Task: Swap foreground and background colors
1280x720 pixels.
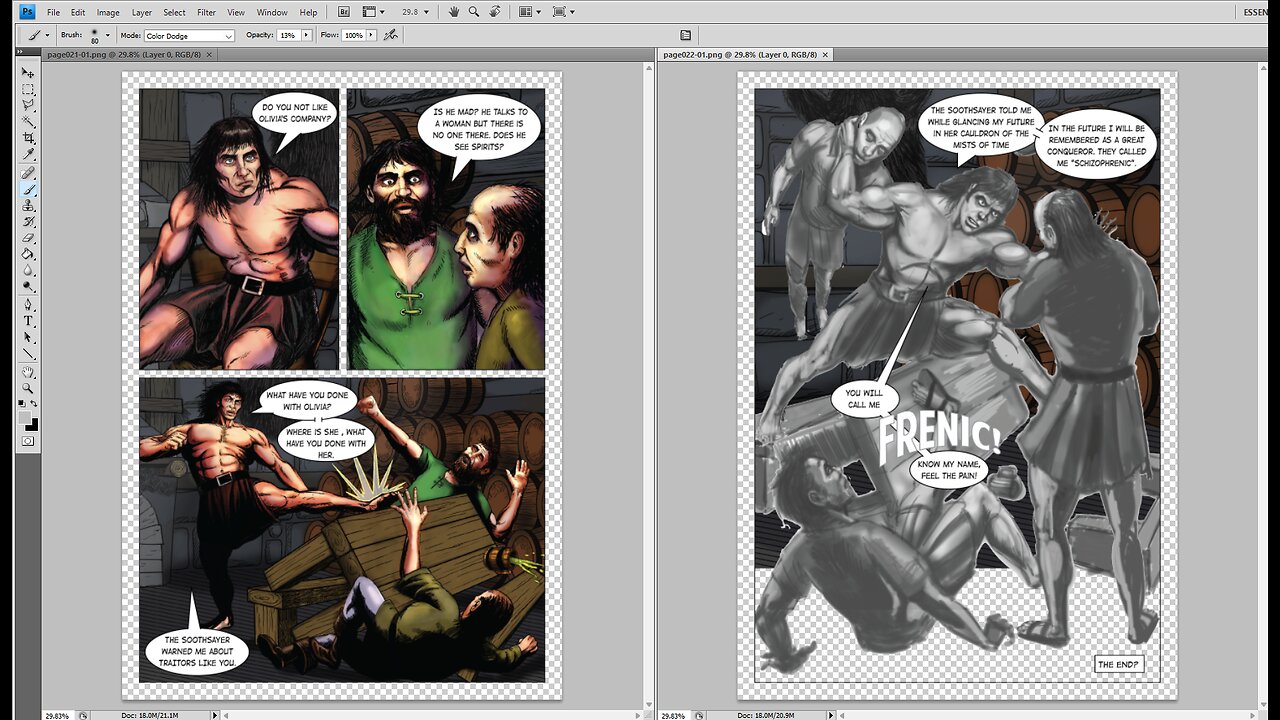Action: 34,404
